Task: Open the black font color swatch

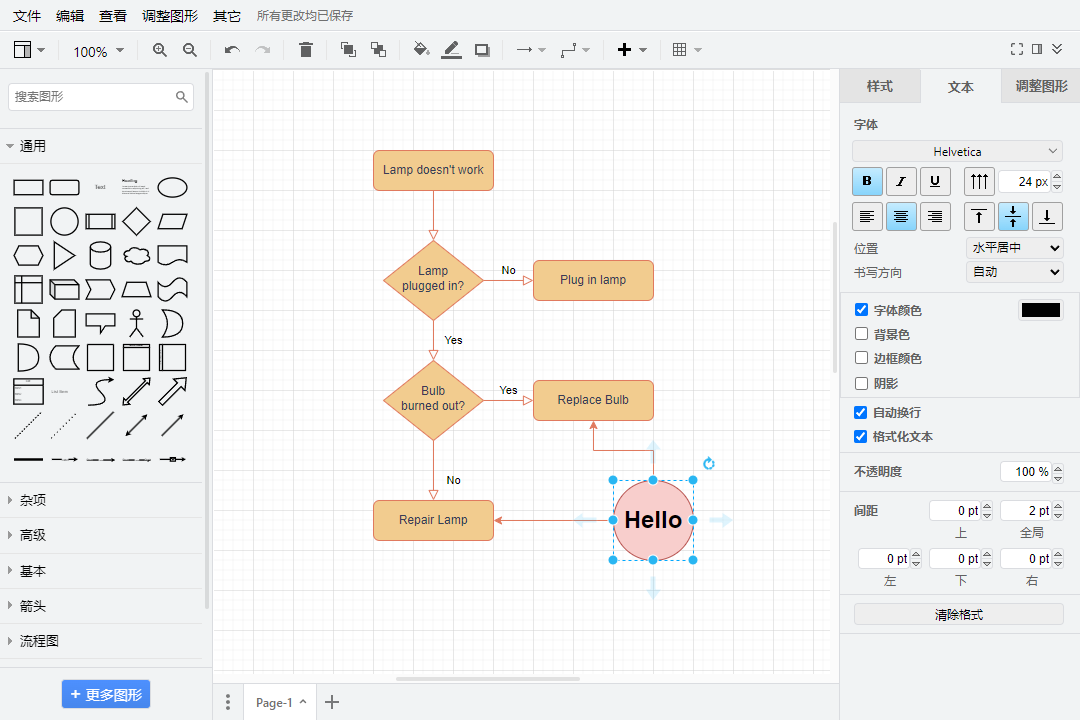Action: 1040,310
